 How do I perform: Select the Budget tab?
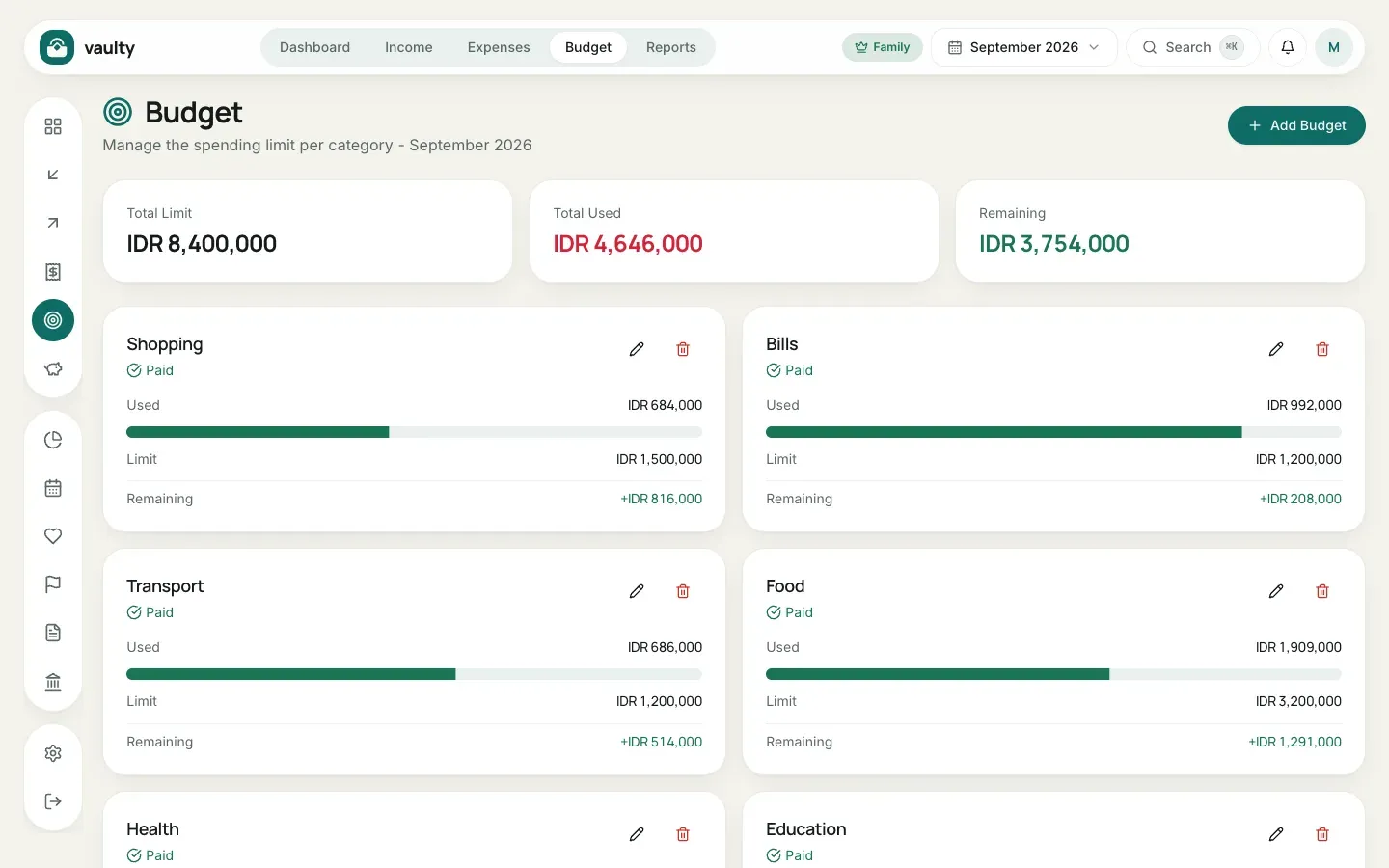click(588, 47)
